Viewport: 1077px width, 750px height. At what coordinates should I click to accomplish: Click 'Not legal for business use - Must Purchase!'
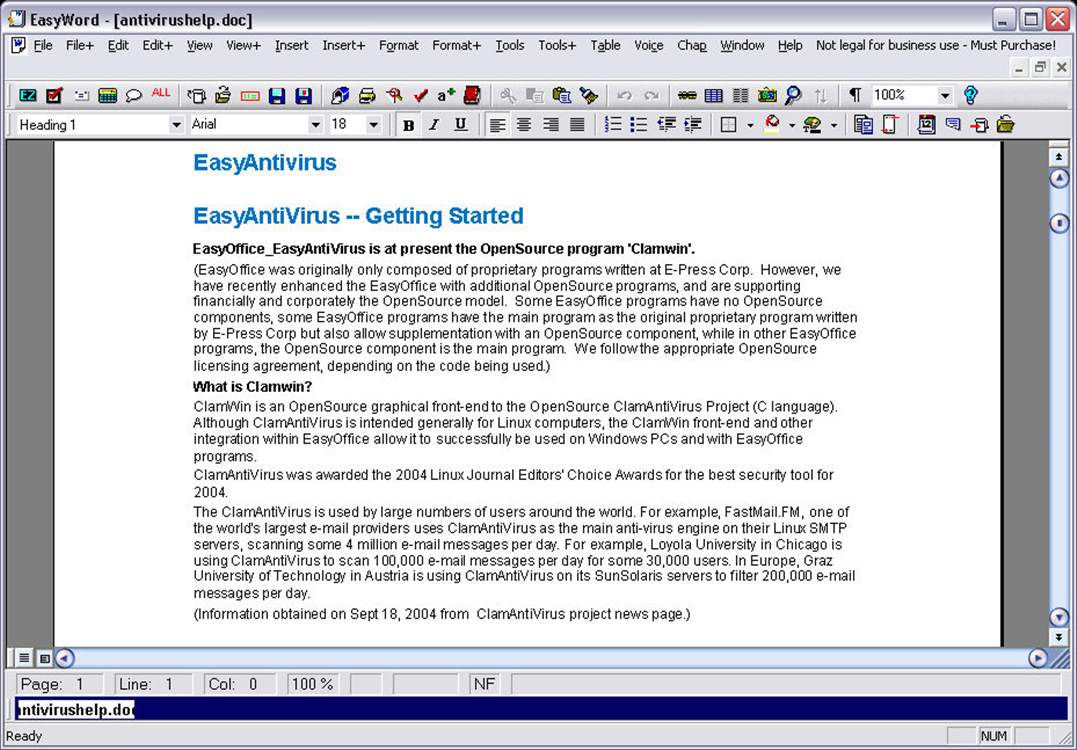click(936, 45)
